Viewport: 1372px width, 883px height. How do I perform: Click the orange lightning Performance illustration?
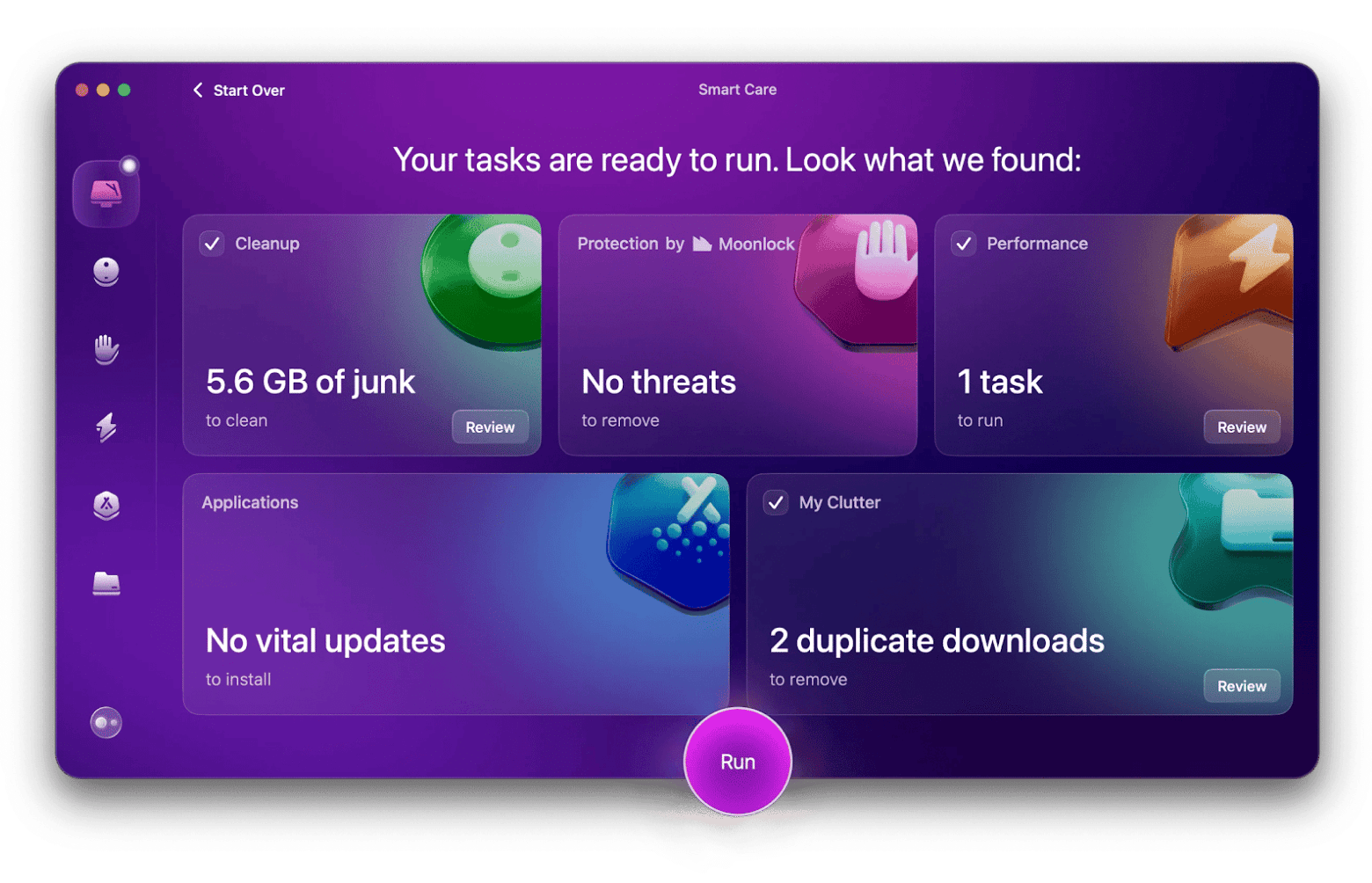[1230, 281]
